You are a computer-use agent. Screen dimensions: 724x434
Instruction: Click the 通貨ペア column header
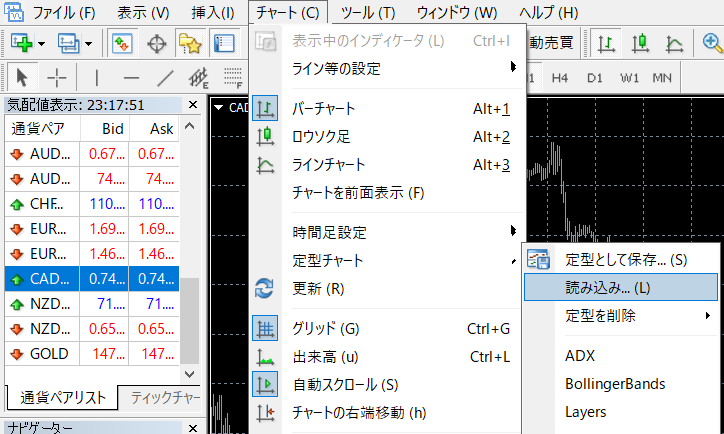(42, 128)
